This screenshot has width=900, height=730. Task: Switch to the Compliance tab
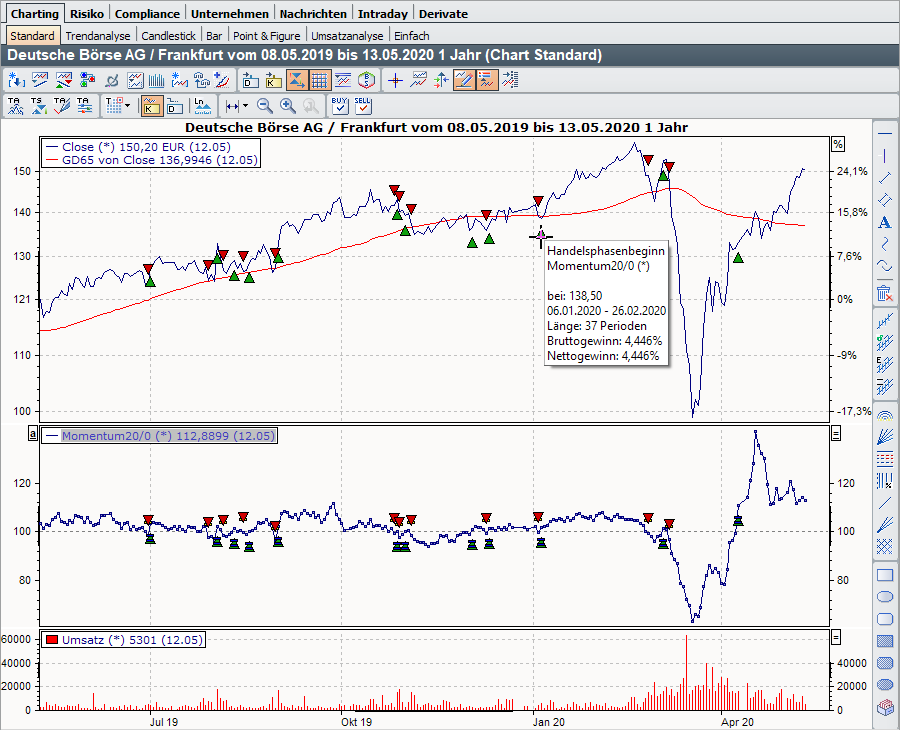point(147,14)
